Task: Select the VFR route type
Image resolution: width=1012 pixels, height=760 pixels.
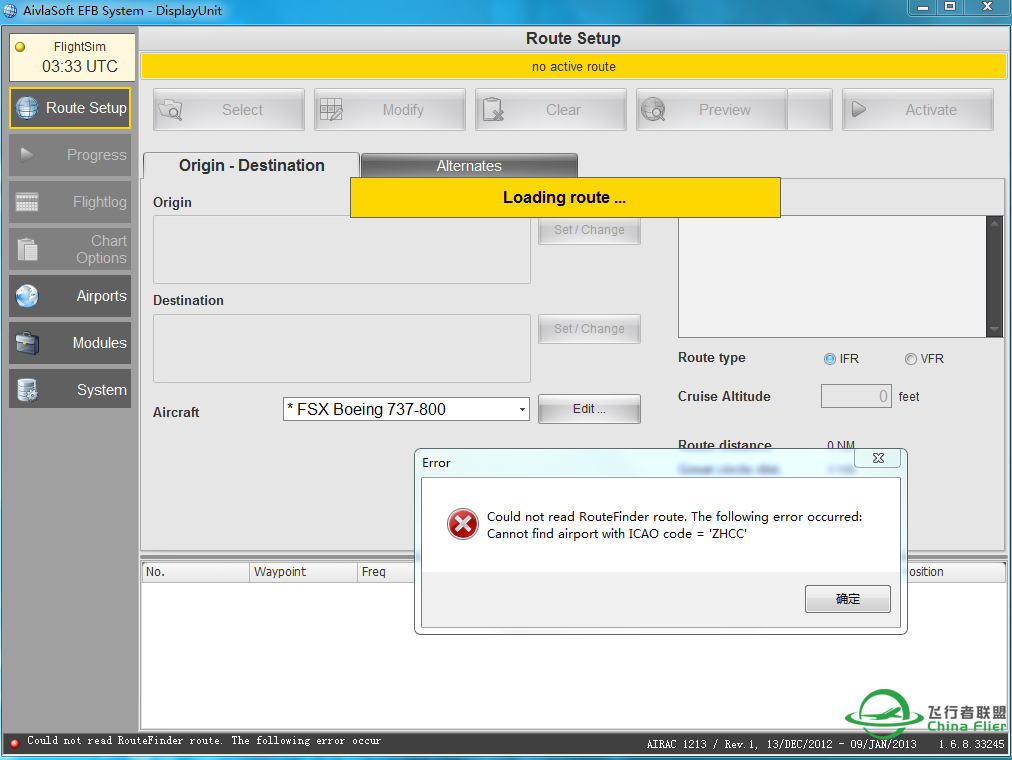Action: click(x=911, y=359)
